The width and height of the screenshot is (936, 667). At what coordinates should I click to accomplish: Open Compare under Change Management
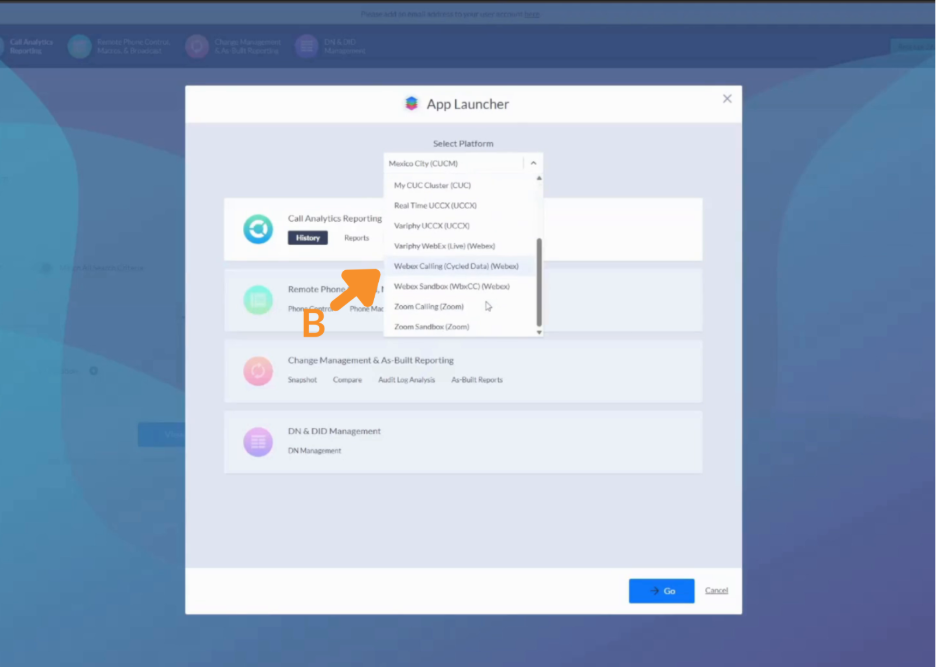coord(347,380)
